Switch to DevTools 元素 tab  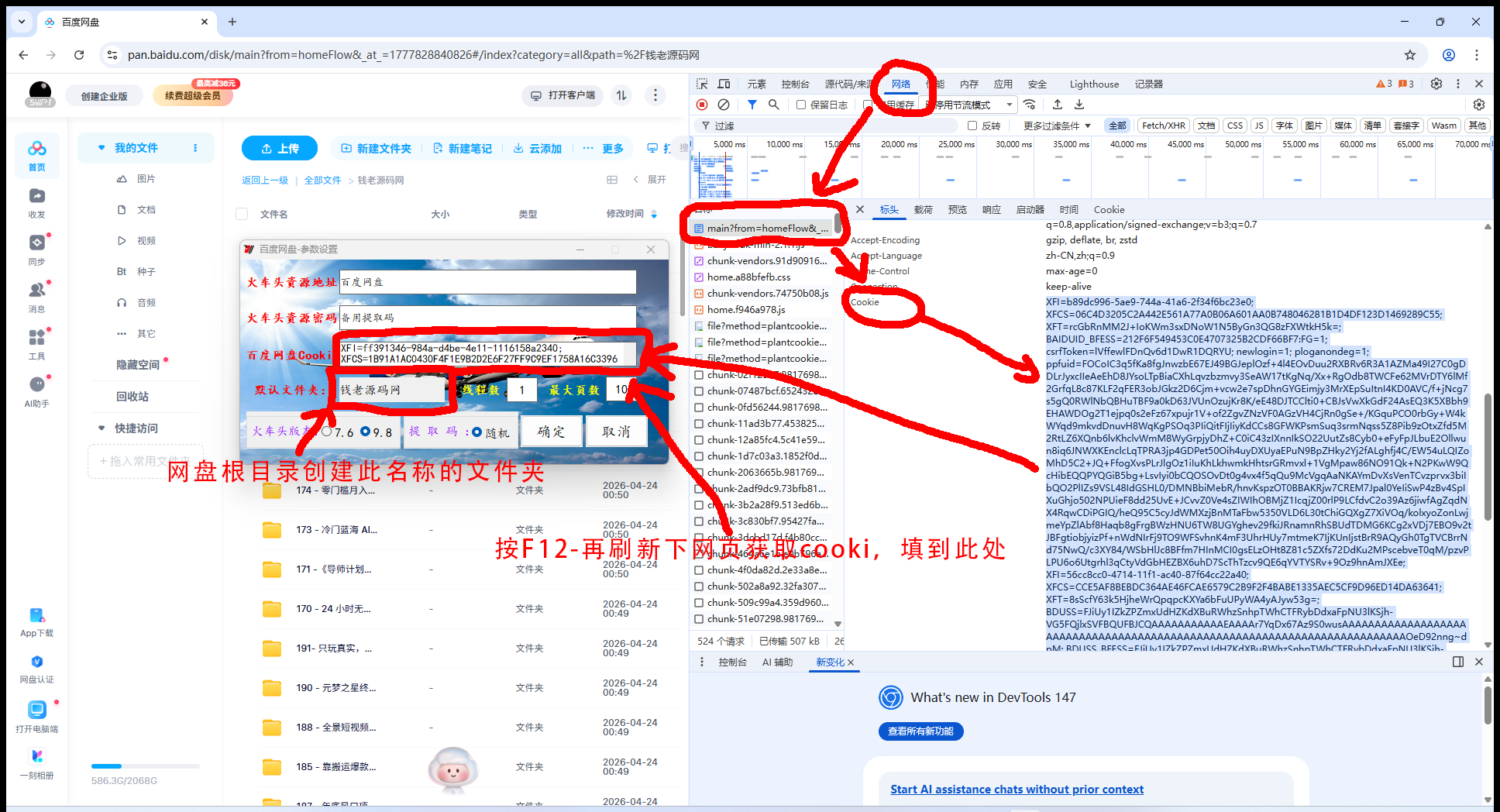[756, 84]
